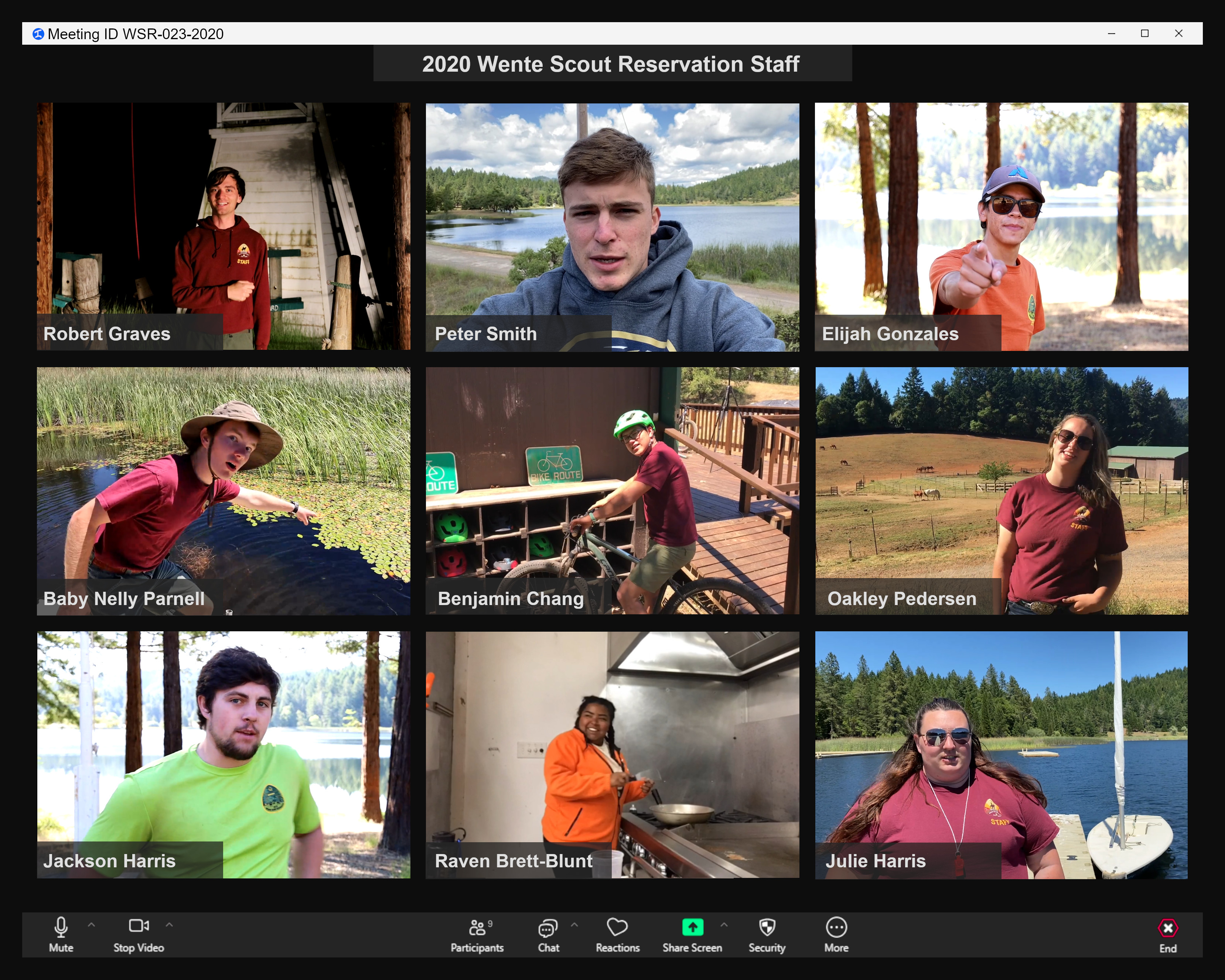
Task: Expand video options arrow beside Stop Video
Action: click(x=169, y=925)
